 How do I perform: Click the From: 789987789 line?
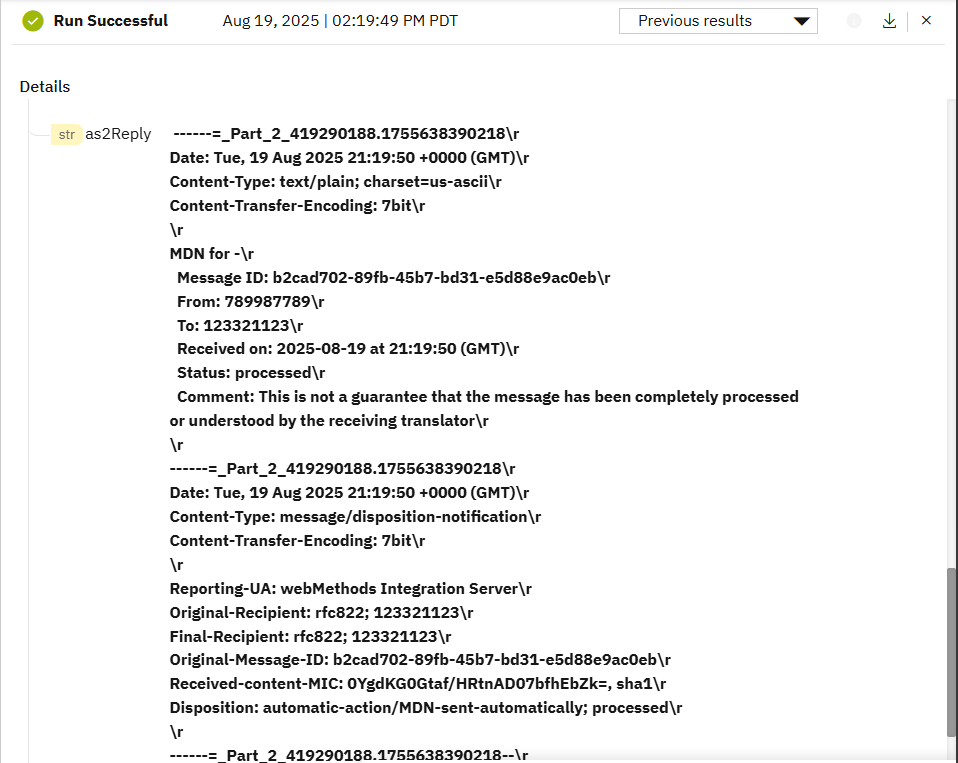click(x=250, y=301)
